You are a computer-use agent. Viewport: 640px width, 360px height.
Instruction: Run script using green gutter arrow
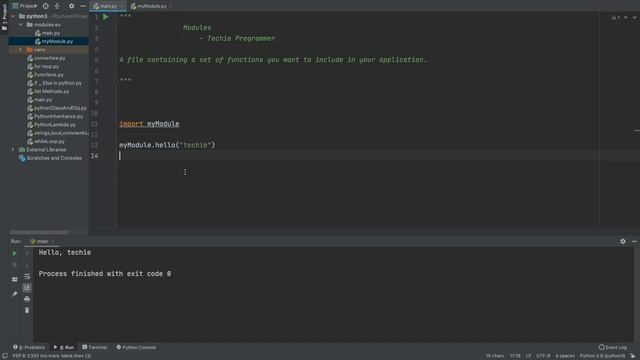click(106, 17)
